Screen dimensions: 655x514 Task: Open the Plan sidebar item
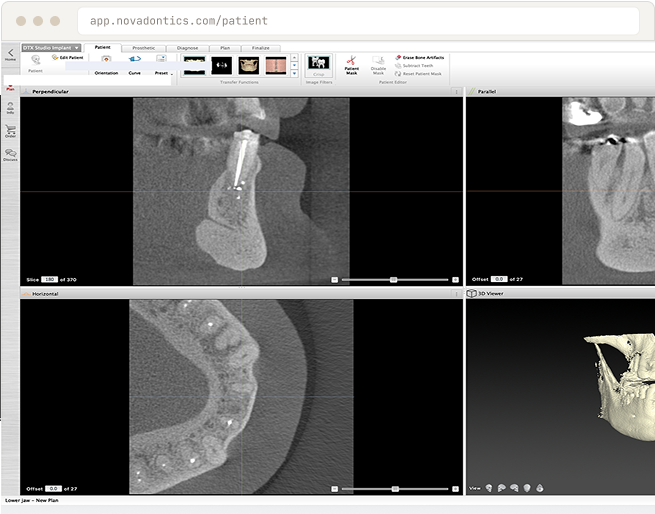pos(10,88)
